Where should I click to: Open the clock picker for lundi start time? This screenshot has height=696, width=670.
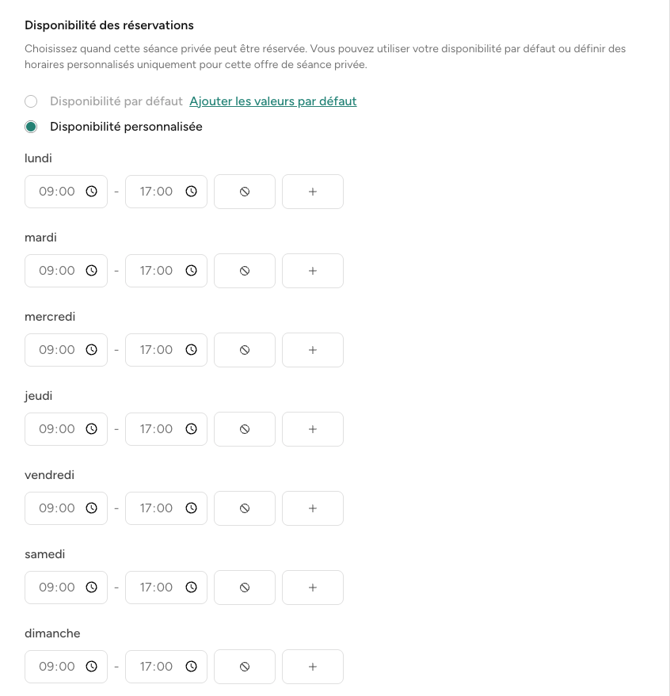[x=91, y=192]
